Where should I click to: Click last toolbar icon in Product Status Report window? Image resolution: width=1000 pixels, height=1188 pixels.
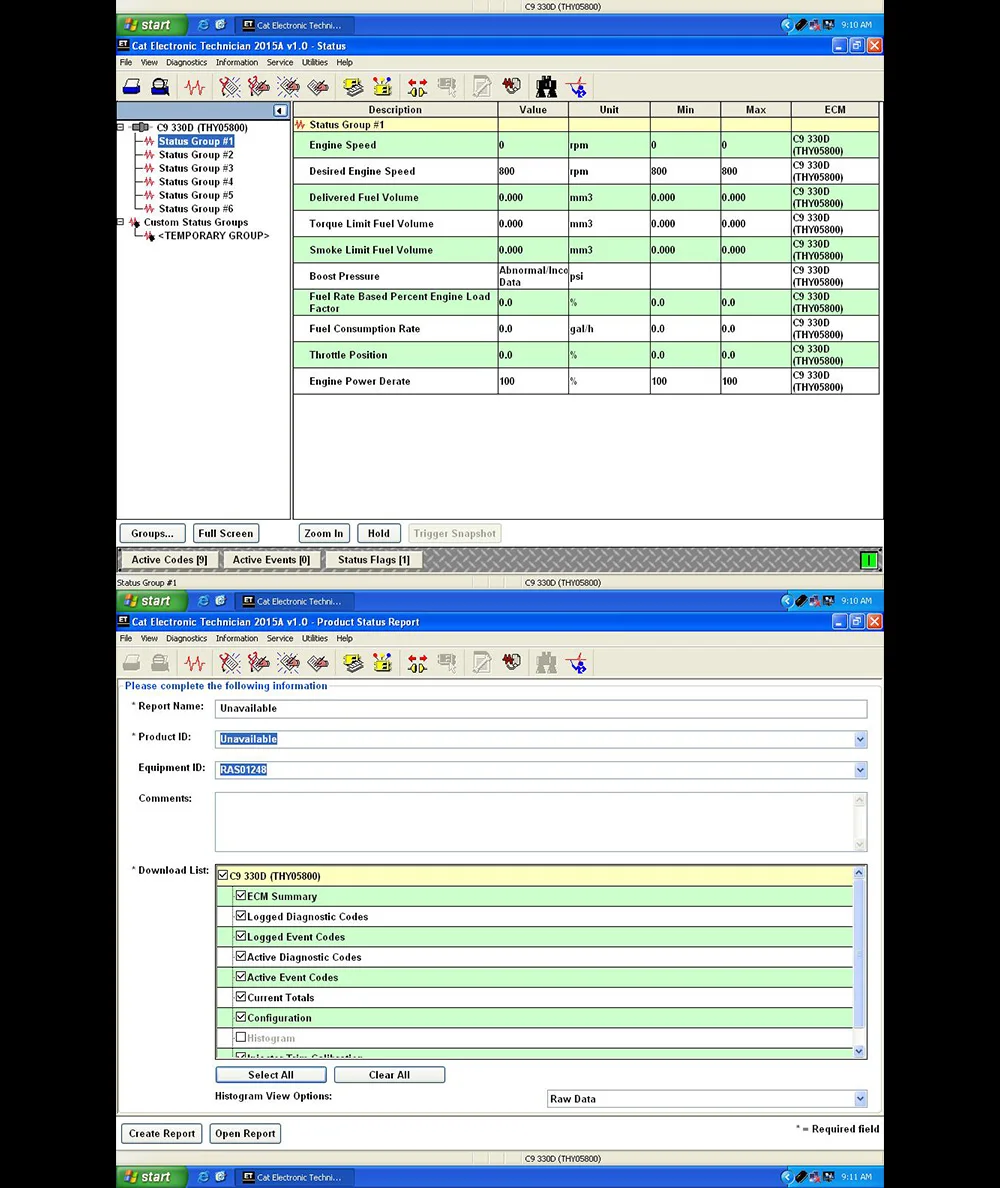[x=577, y=663]
